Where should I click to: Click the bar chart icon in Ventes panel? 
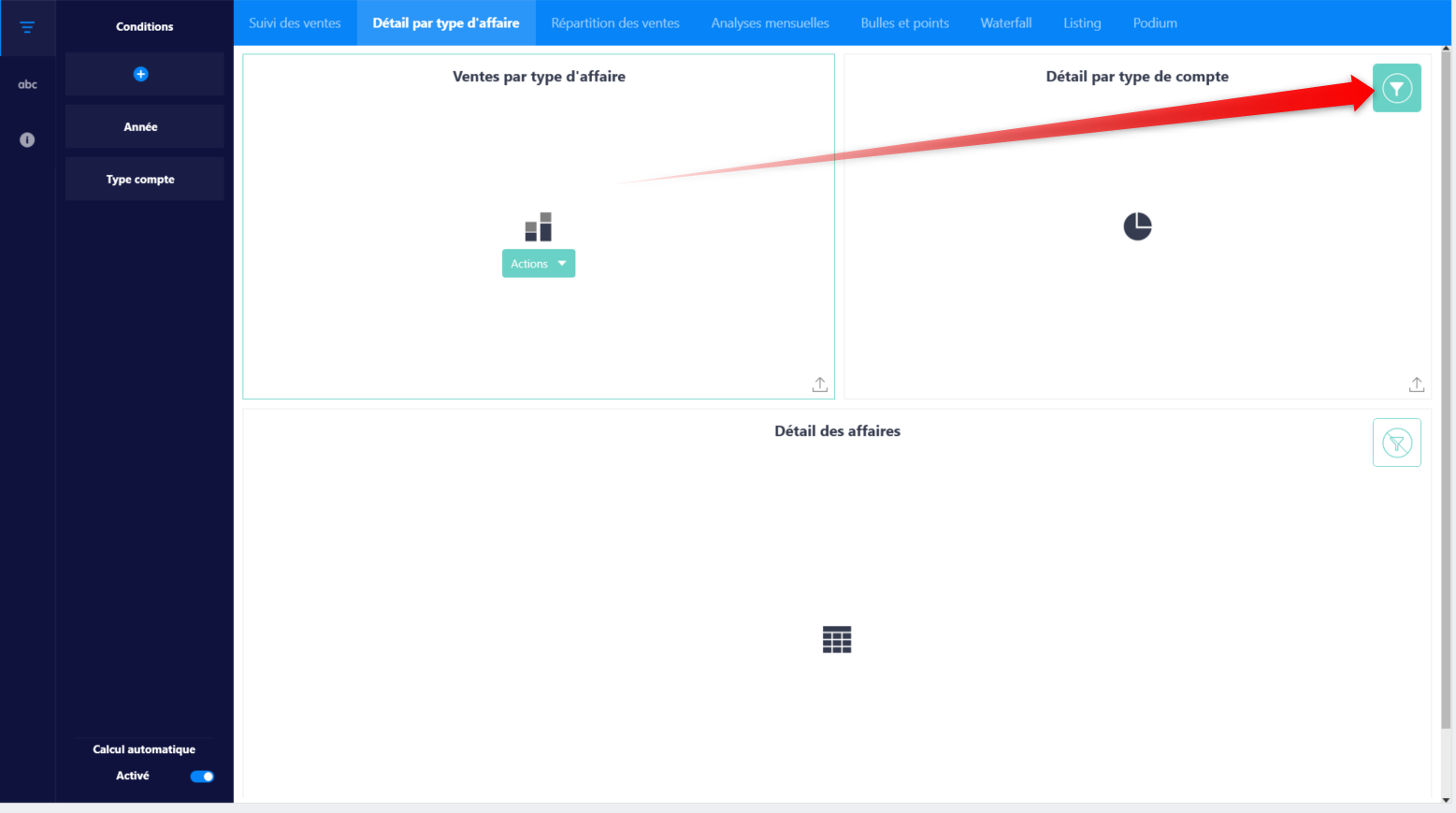pos(539,226)
